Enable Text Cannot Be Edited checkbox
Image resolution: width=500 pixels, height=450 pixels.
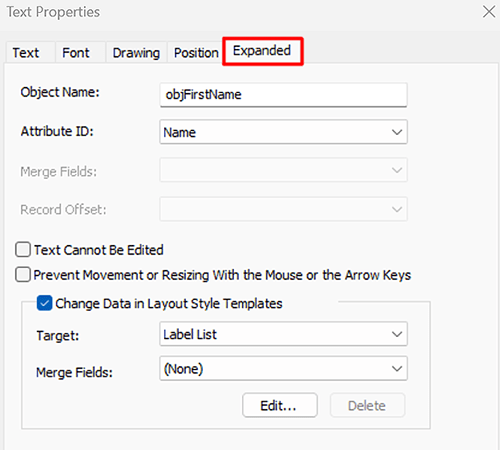click(x=23, y=250)
